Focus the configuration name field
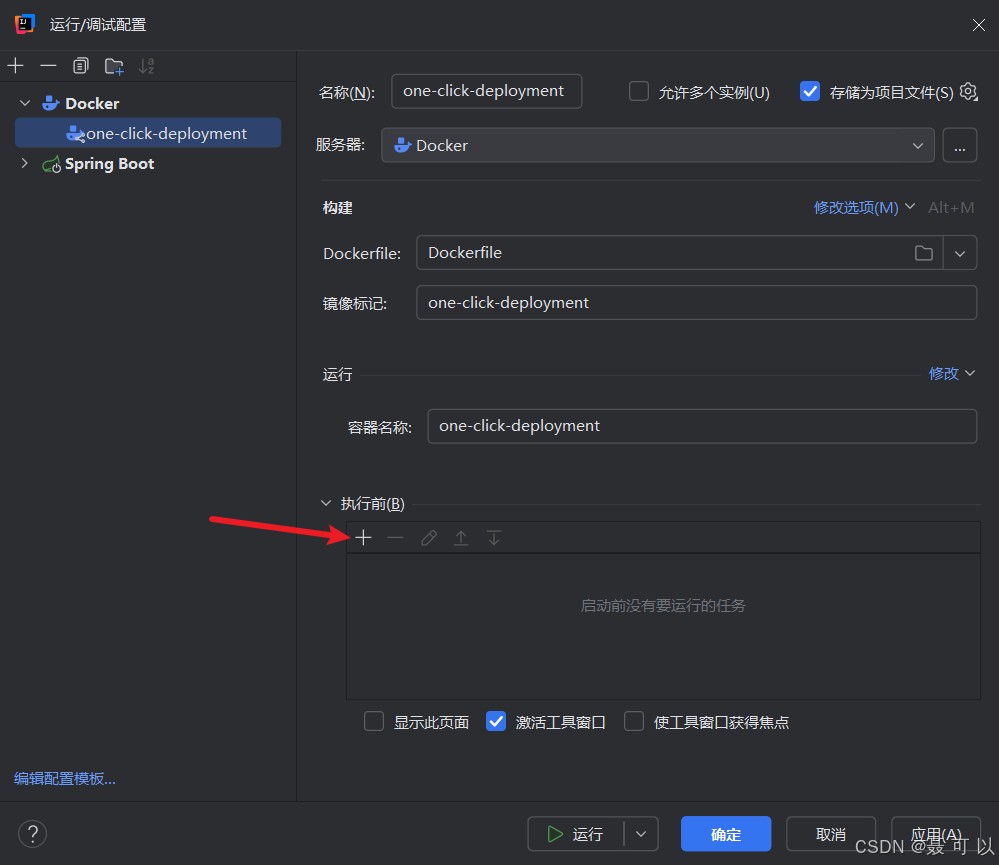The image size is (999, 865). [486, 91]
